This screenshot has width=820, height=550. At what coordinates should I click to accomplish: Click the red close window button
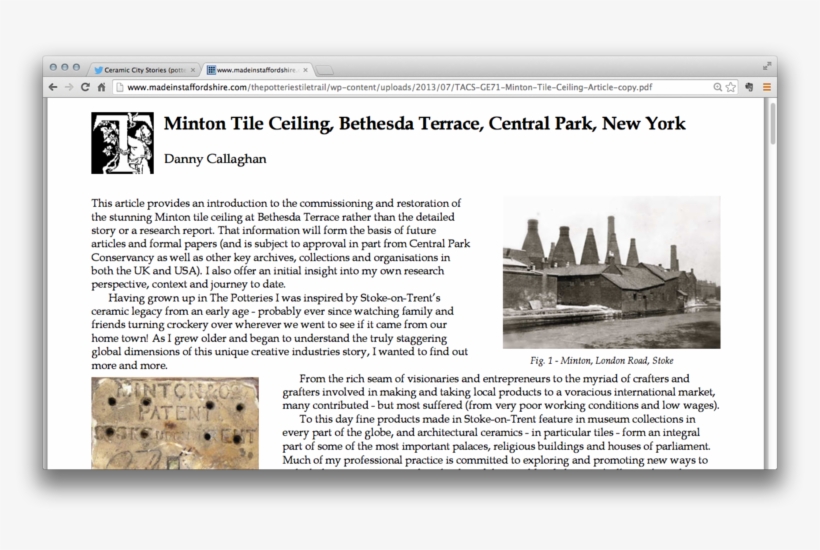(x=53, y=67)
